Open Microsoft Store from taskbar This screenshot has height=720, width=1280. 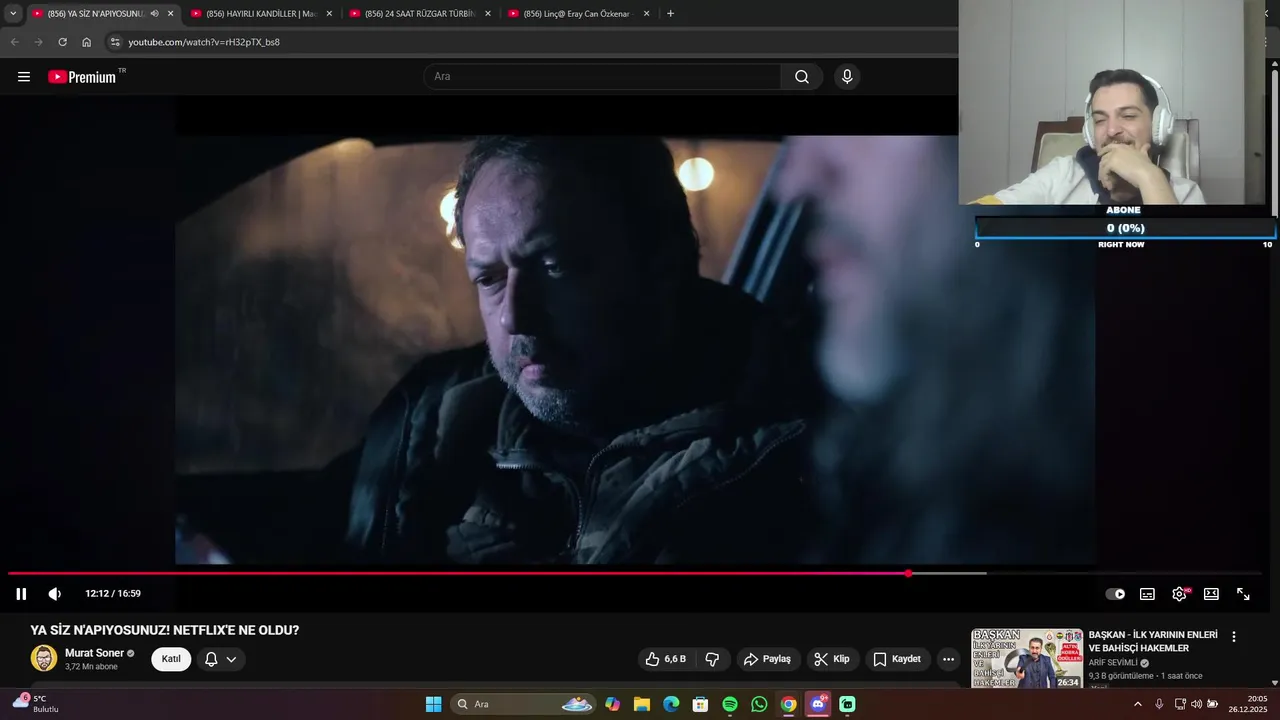(x=700, y=704)
